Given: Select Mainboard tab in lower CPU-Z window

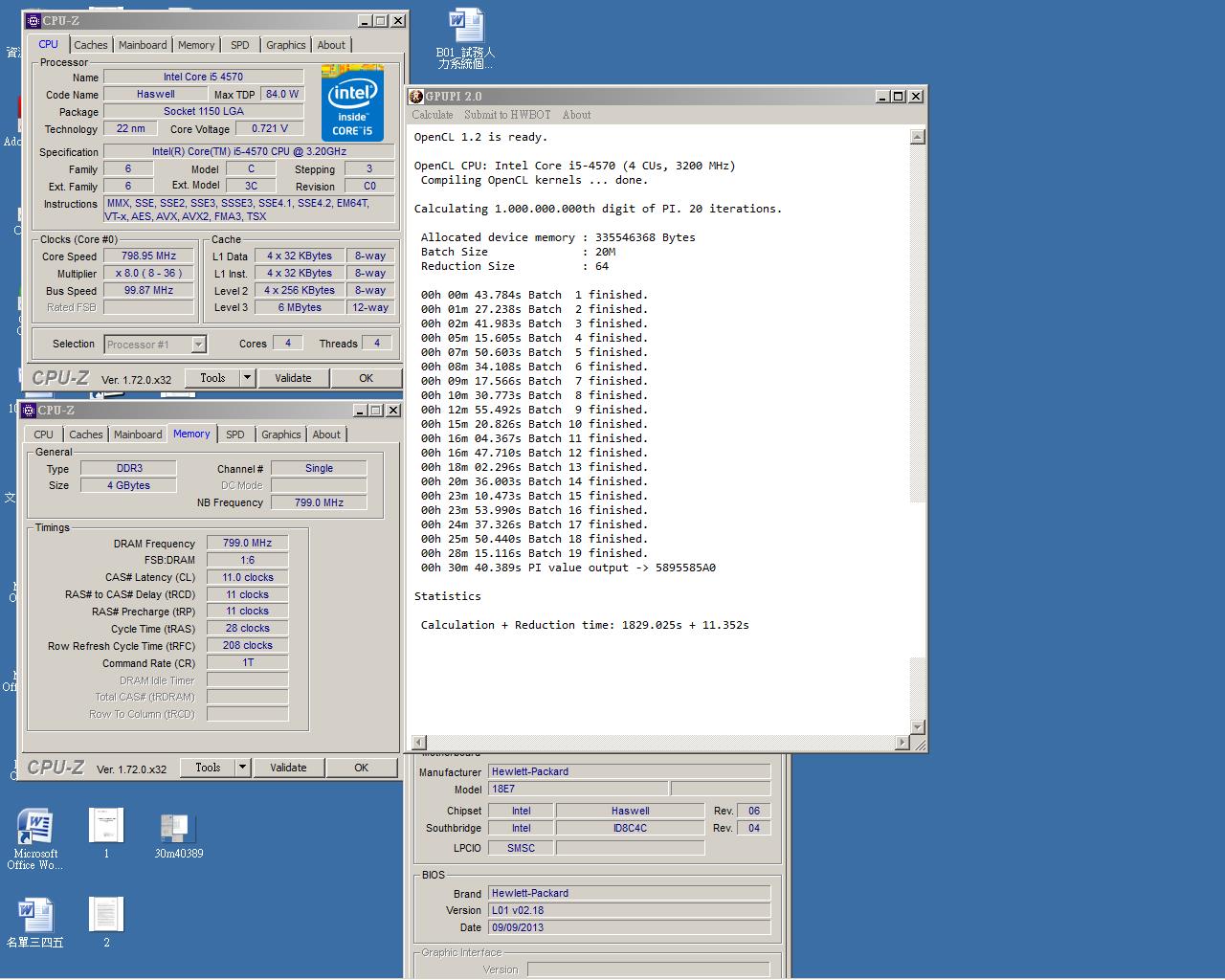Looking at the screenshot, I should (138, 434).
